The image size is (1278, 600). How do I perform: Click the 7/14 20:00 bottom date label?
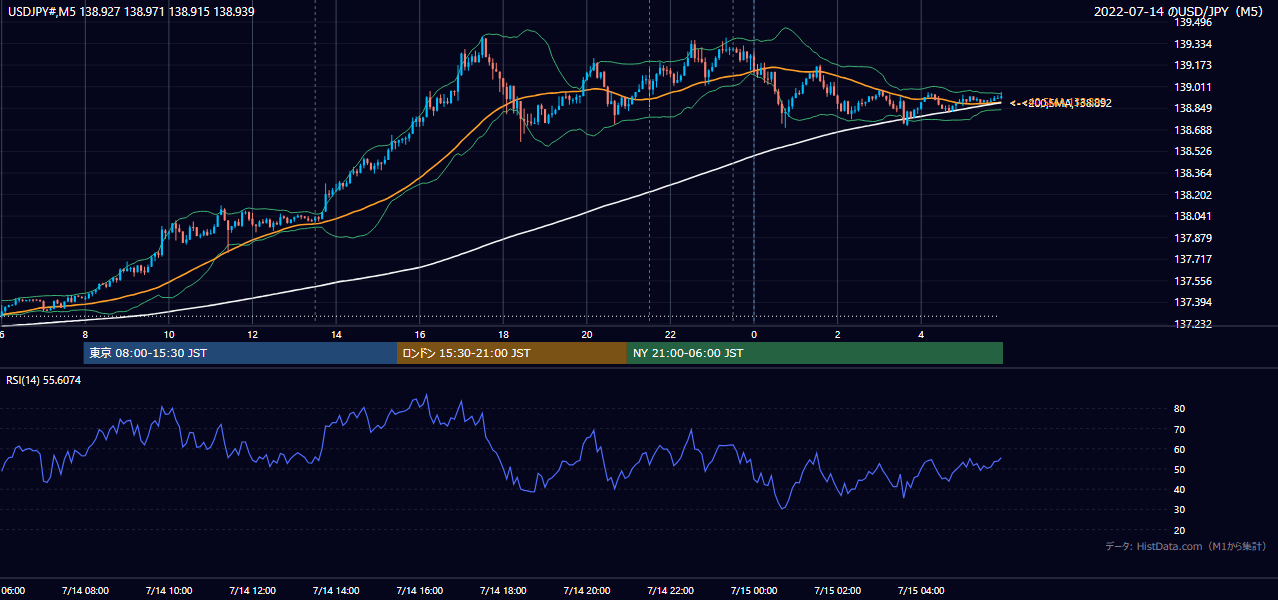click(x=586, y=591)
